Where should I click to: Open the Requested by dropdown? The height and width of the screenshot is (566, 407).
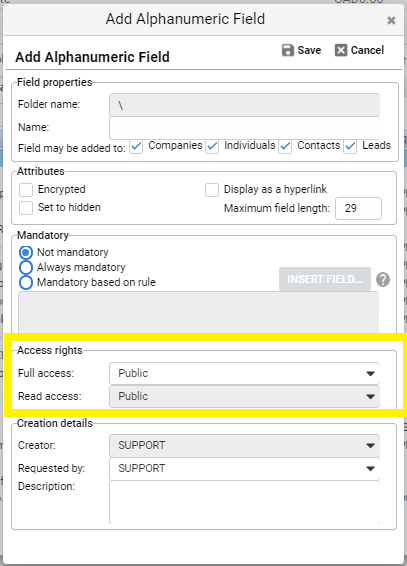(244, 469)
